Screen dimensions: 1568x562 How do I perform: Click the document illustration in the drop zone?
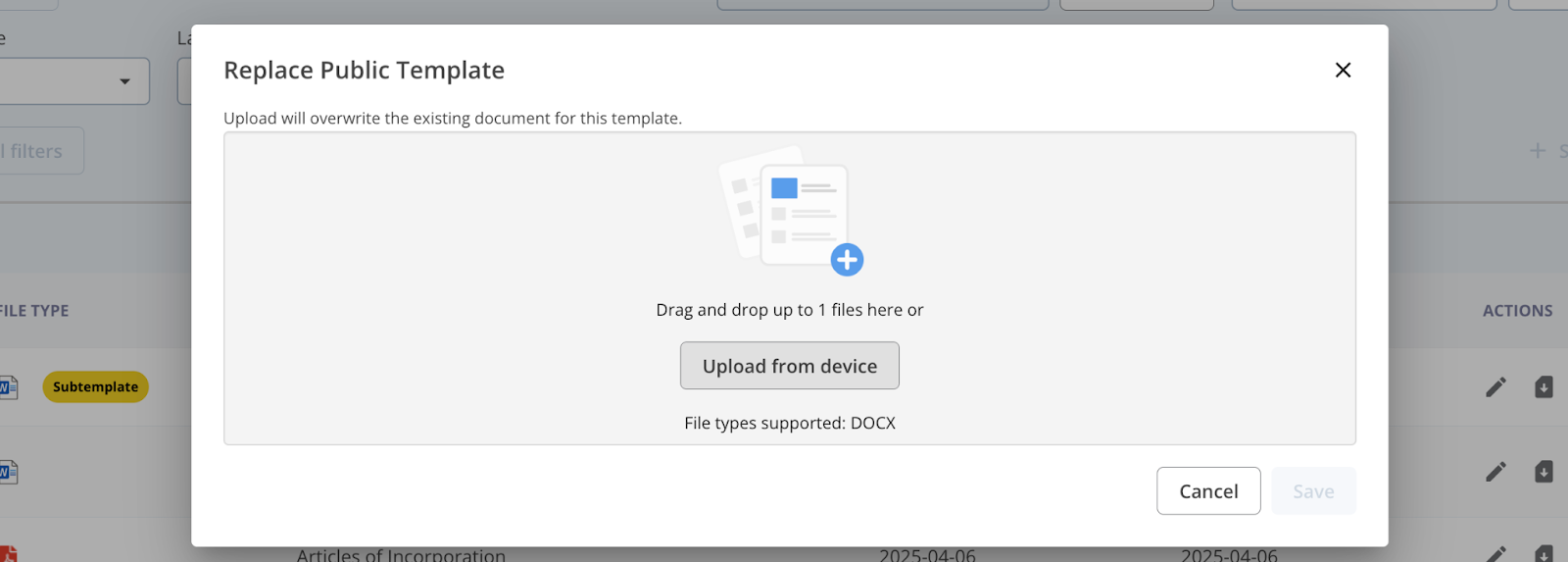(x=791, y=211)
